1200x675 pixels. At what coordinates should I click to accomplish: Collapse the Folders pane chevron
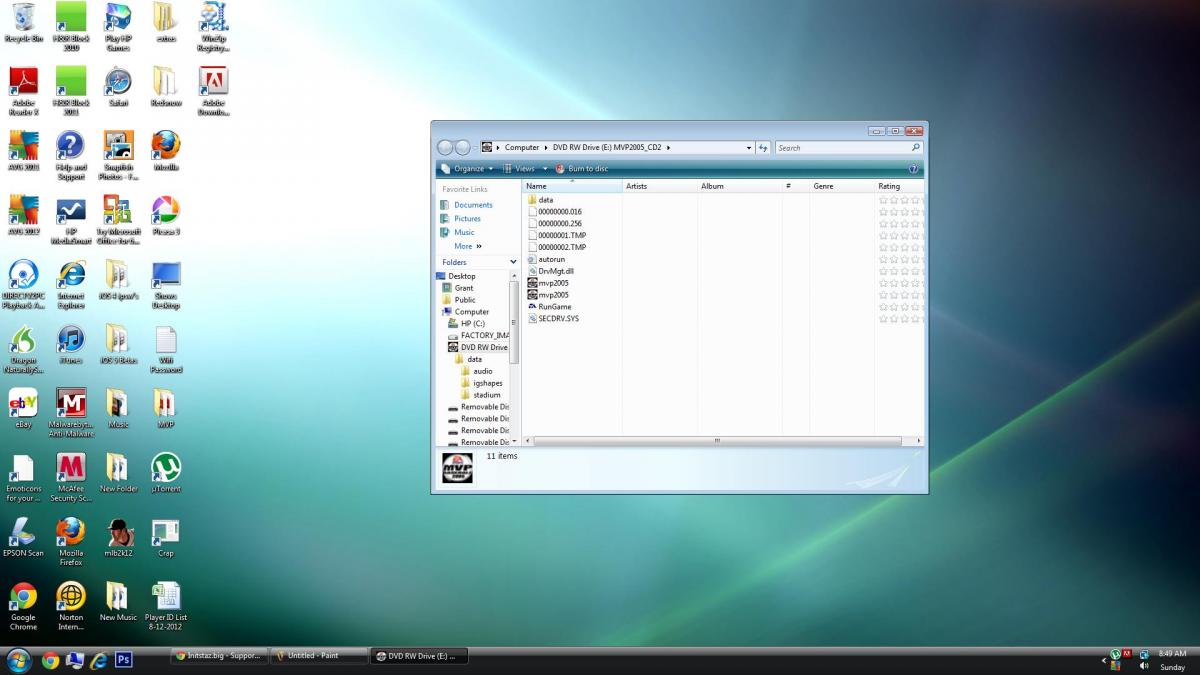(x=513, y=262)
